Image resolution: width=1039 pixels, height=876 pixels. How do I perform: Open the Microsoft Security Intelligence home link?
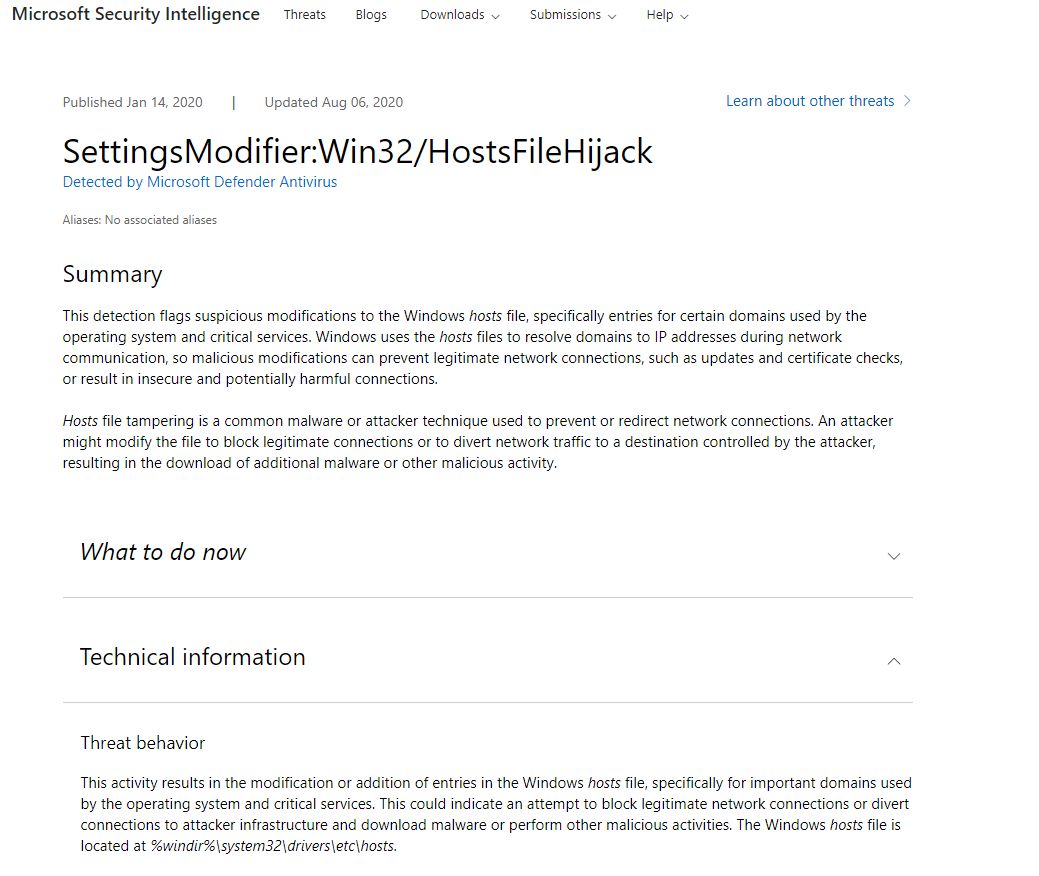pos(135,14)
